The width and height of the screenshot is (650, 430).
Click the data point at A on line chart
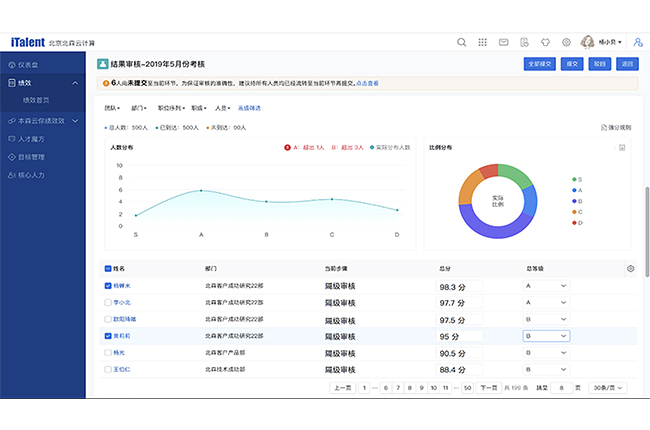pyautogui.click(x=201, y=191)
